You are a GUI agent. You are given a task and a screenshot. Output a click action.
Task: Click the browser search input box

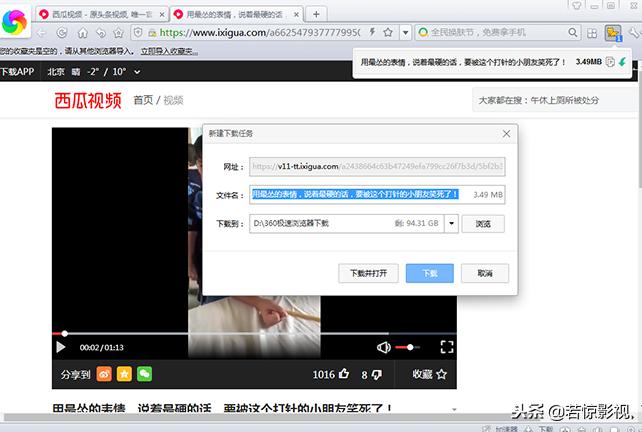497,32
